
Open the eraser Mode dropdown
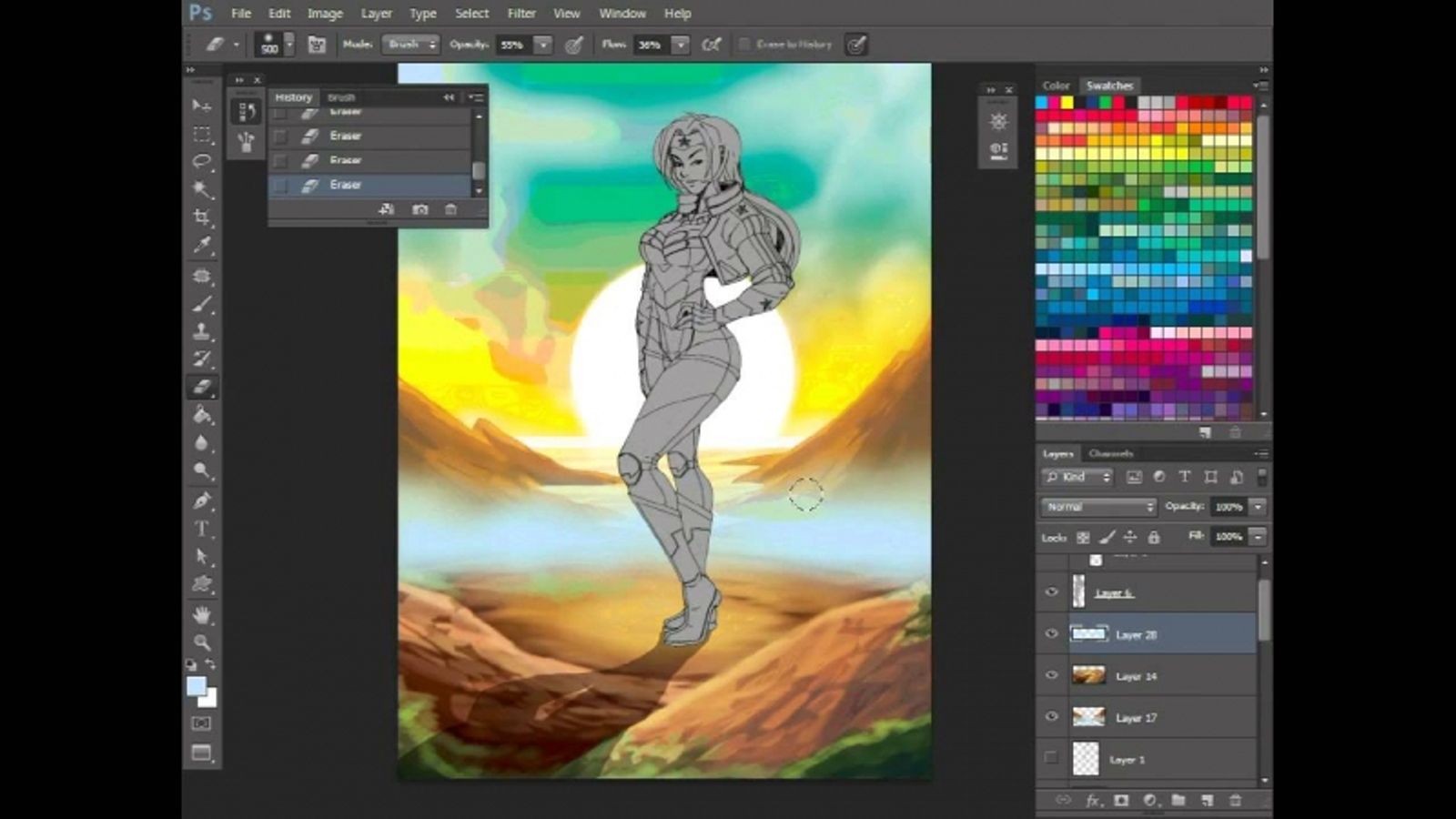coord(410,45)
